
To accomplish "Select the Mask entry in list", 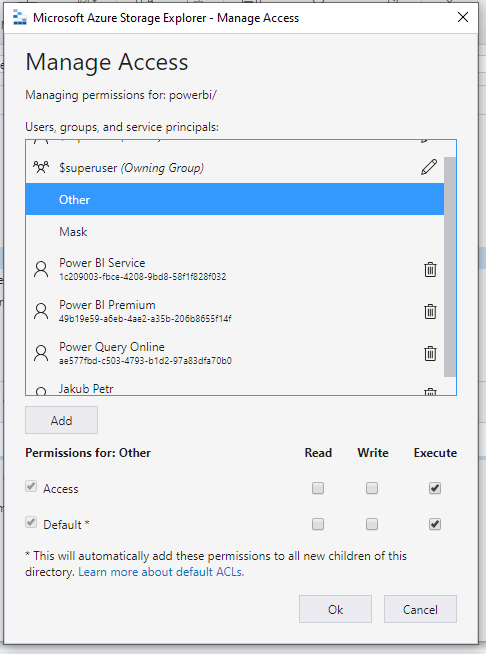I will coord(234,231).
